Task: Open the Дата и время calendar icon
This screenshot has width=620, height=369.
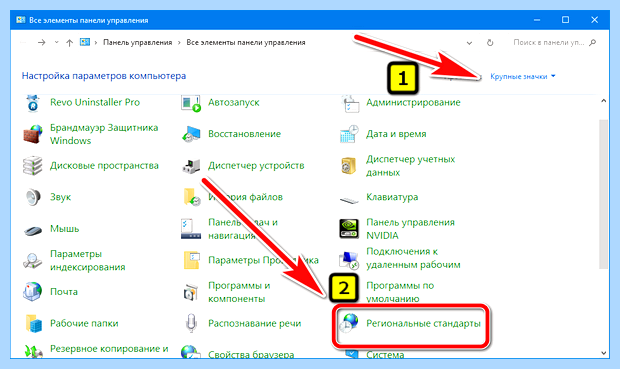Action: tap(350, 134)
